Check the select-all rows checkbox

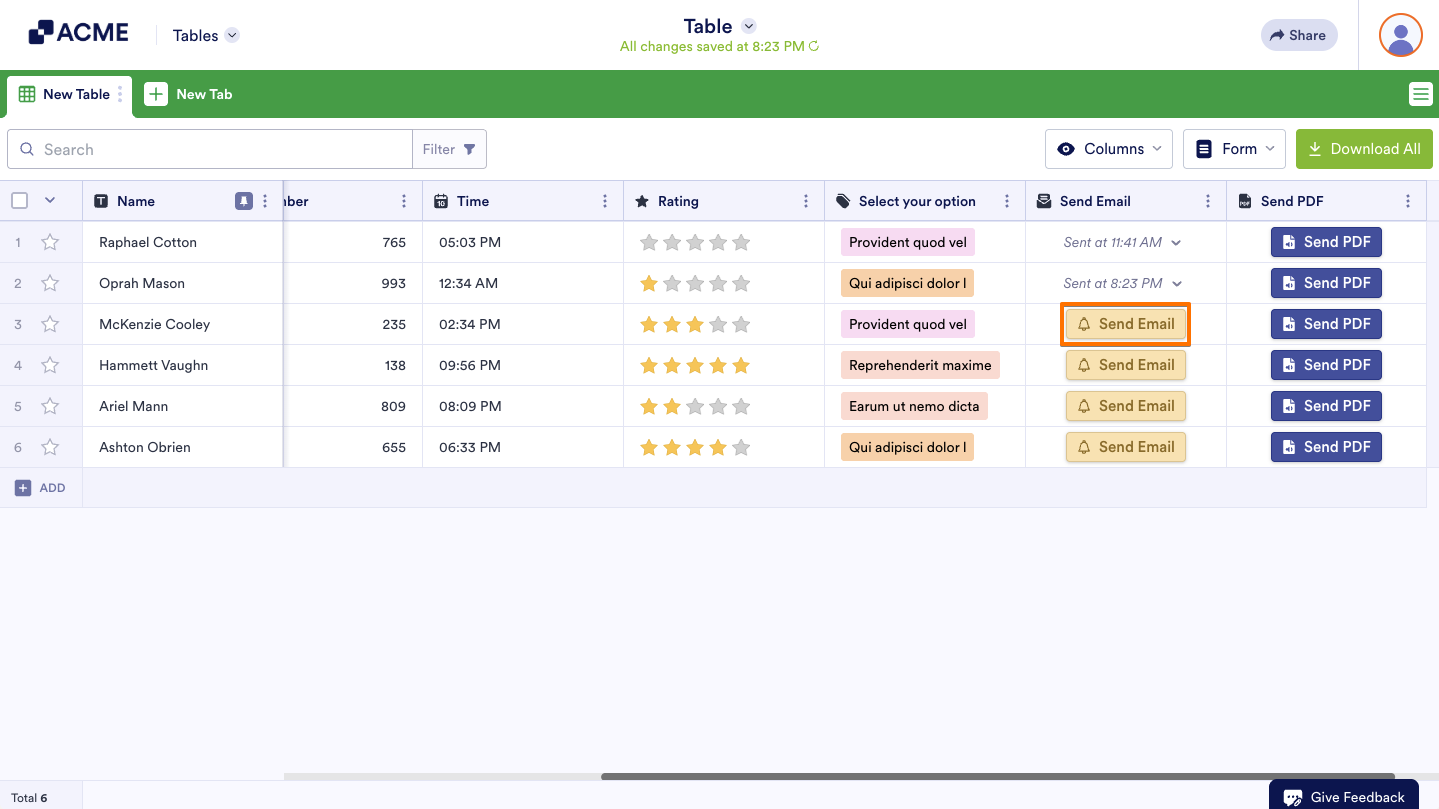(x=19, y=201)
